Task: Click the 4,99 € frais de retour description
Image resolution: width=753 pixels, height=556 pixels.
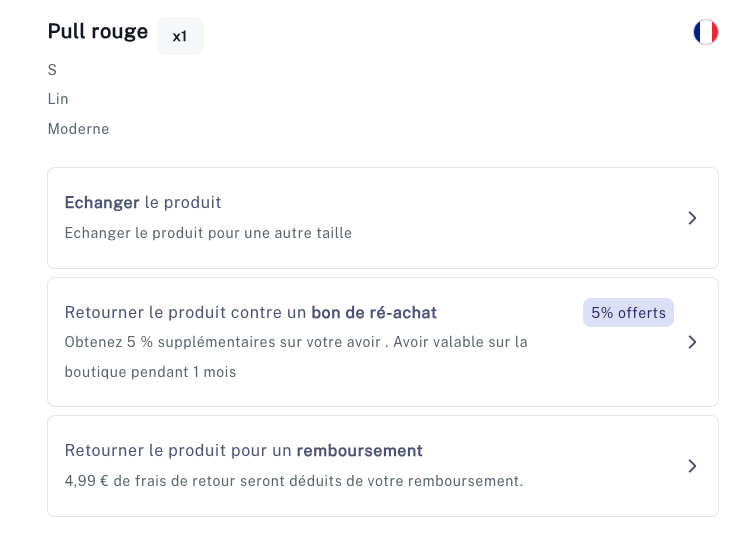Action: pyautogui.click(x=294, y=481)
